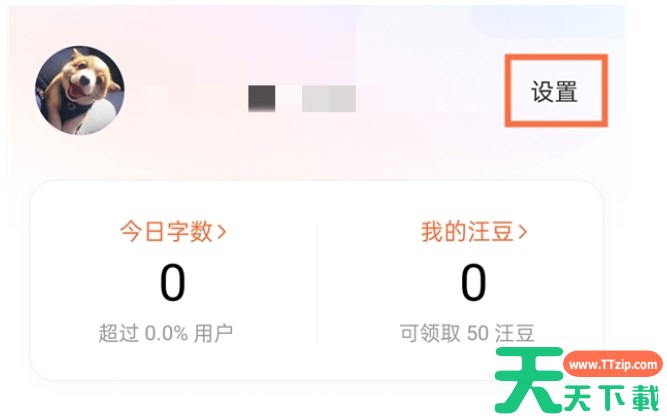667x420 pixels.
Task: Click the chevron beside 我的汪豆
Action: point(523,232)
